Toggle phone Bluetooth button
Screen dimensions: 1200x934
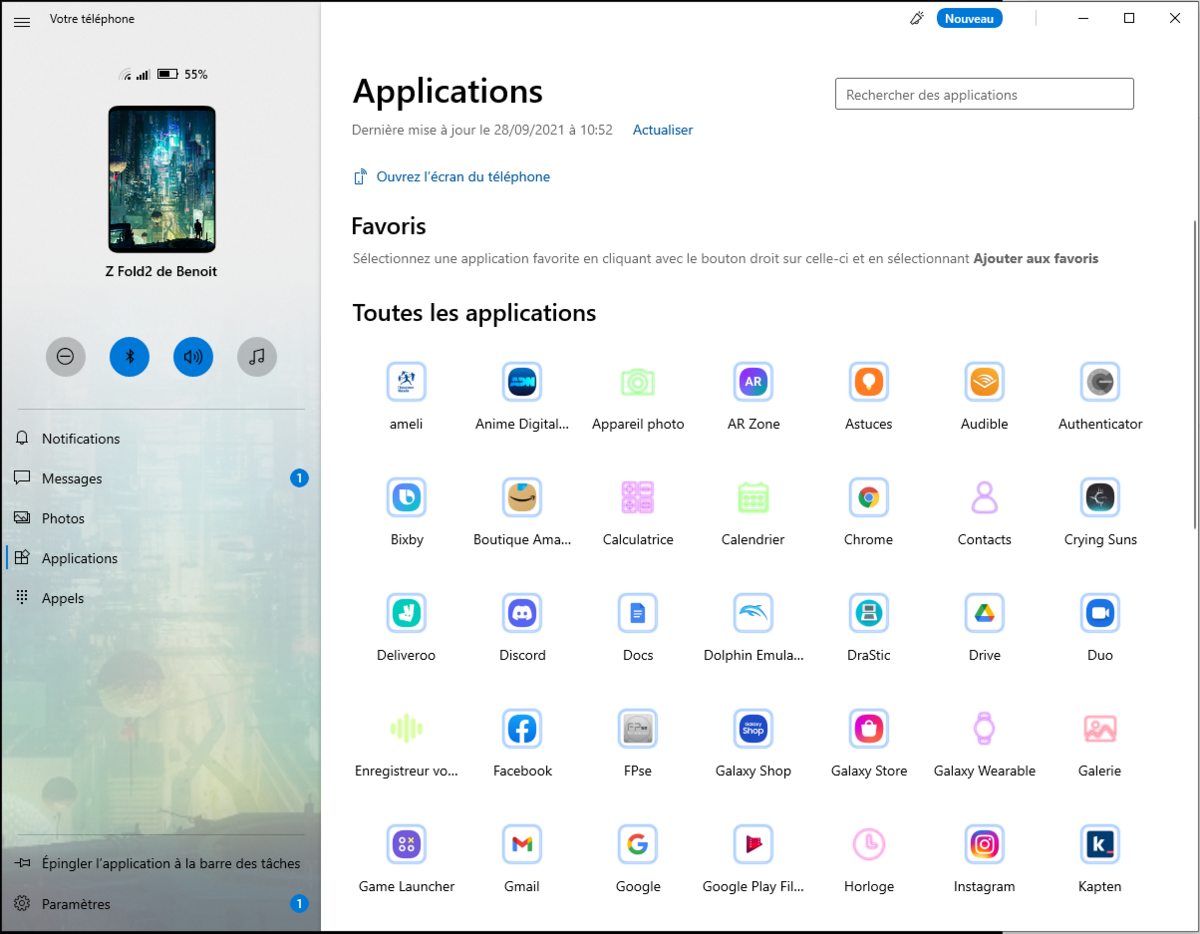click(x=129, y=356)
